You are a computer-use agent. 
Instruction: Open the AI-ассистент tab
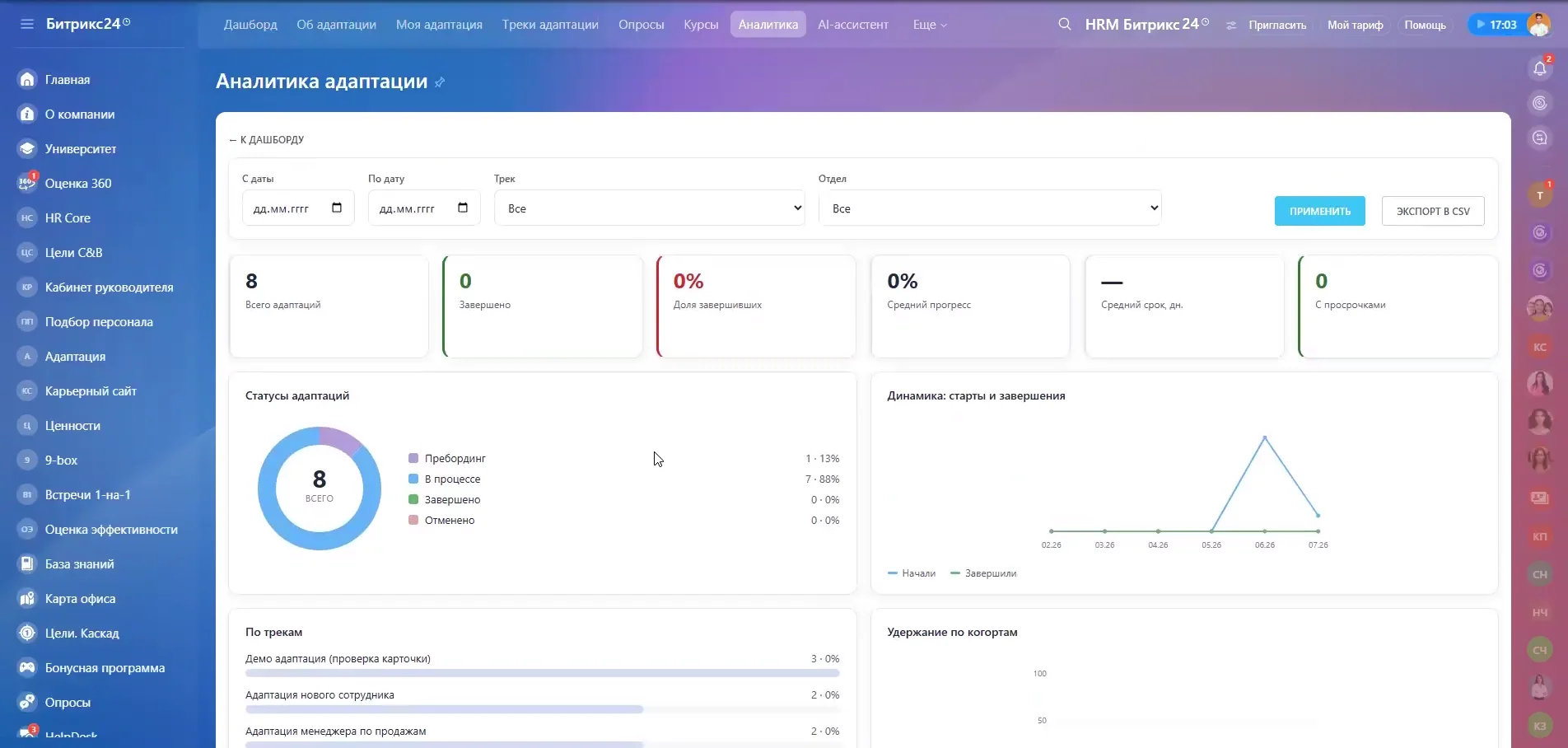pyautogui.click(x=853, y=25)
